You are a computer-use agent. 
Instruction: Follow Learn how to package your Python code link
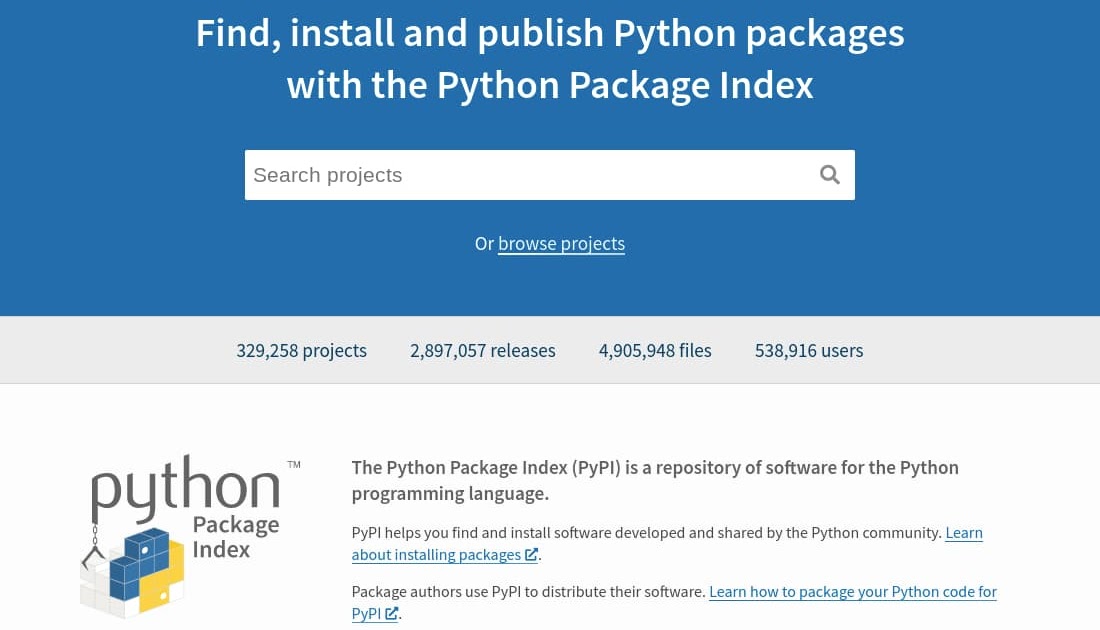point(852,592)
